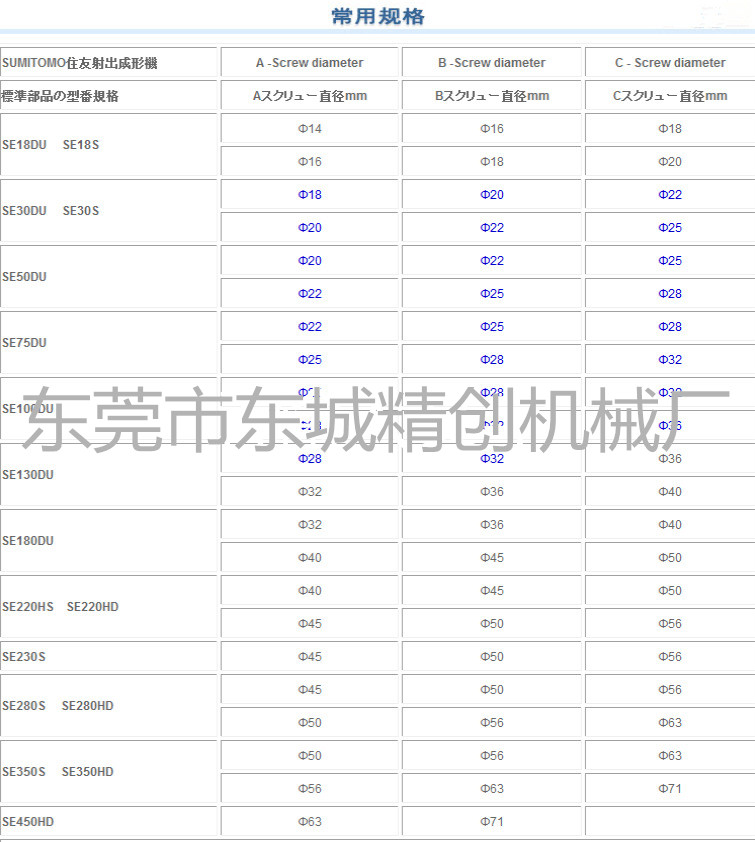
Task: Open blue Φ32 link in SE130DU column B
Action: 492,459
